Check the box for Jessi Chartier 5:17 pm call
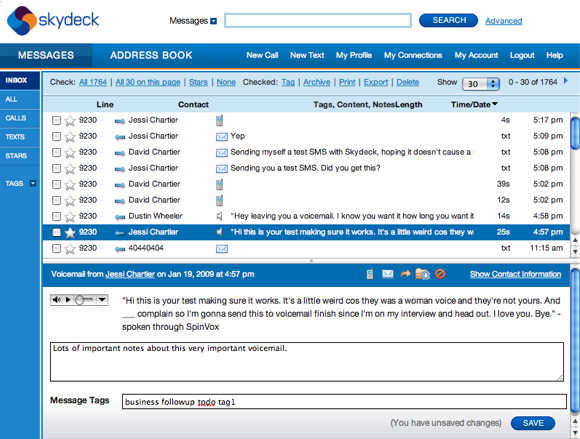This screenshot has width=580, height=439. coord(56,120)
